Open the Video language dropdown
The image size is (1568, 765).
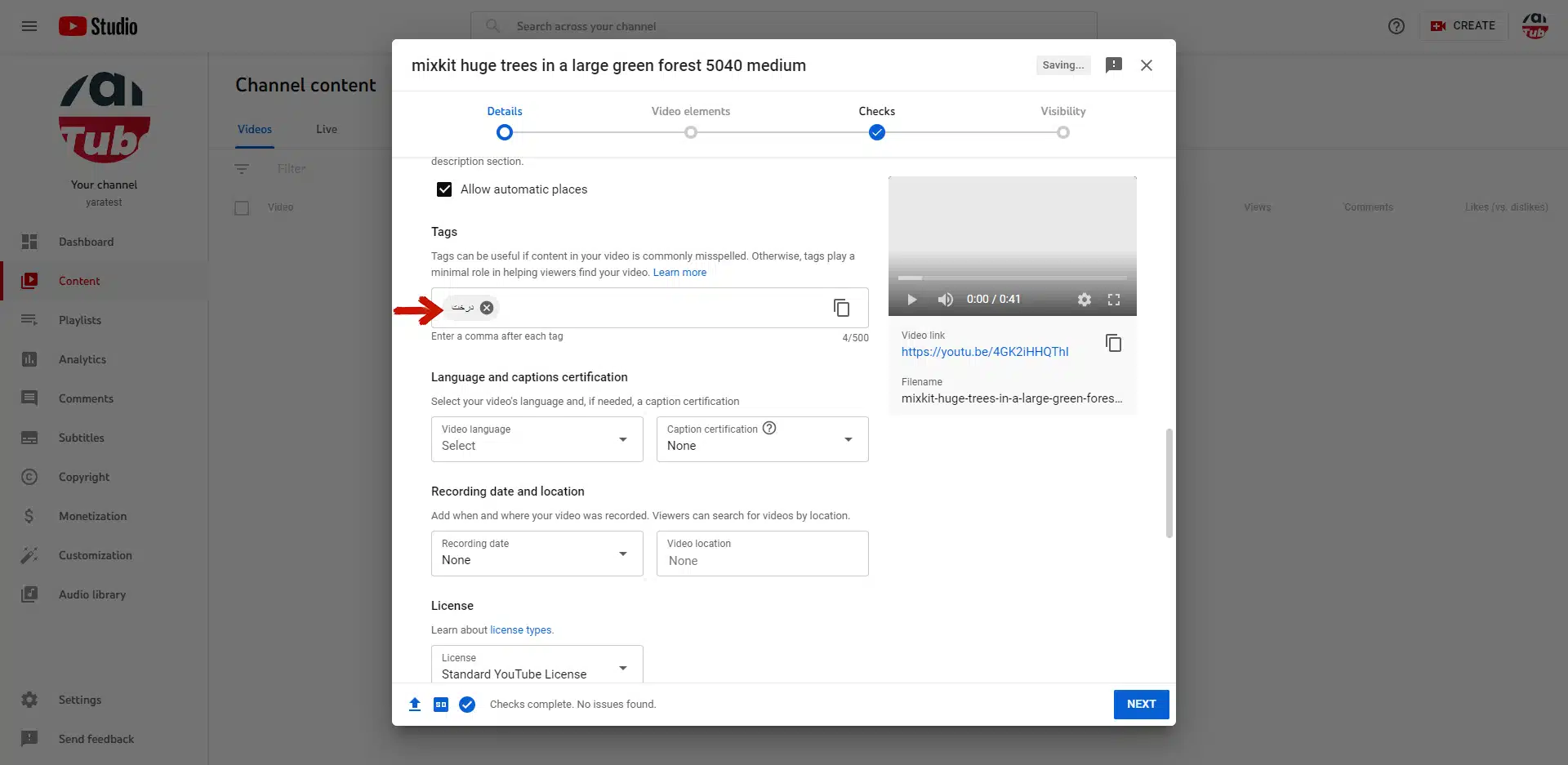(x=537, y=439)
